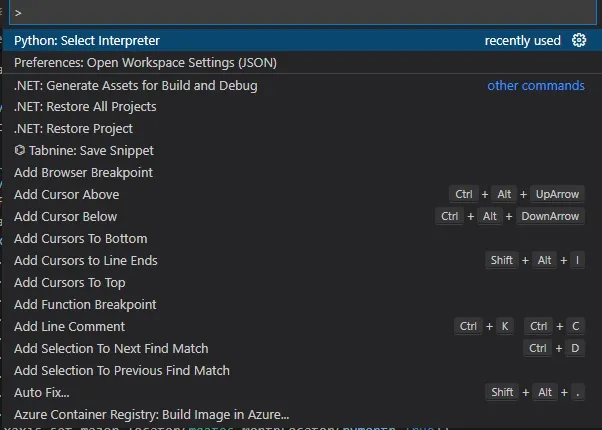The width and height of the screenshot is (602, 430).
Task: Choose Add Cursors To Top
Action: pos(69,283)
